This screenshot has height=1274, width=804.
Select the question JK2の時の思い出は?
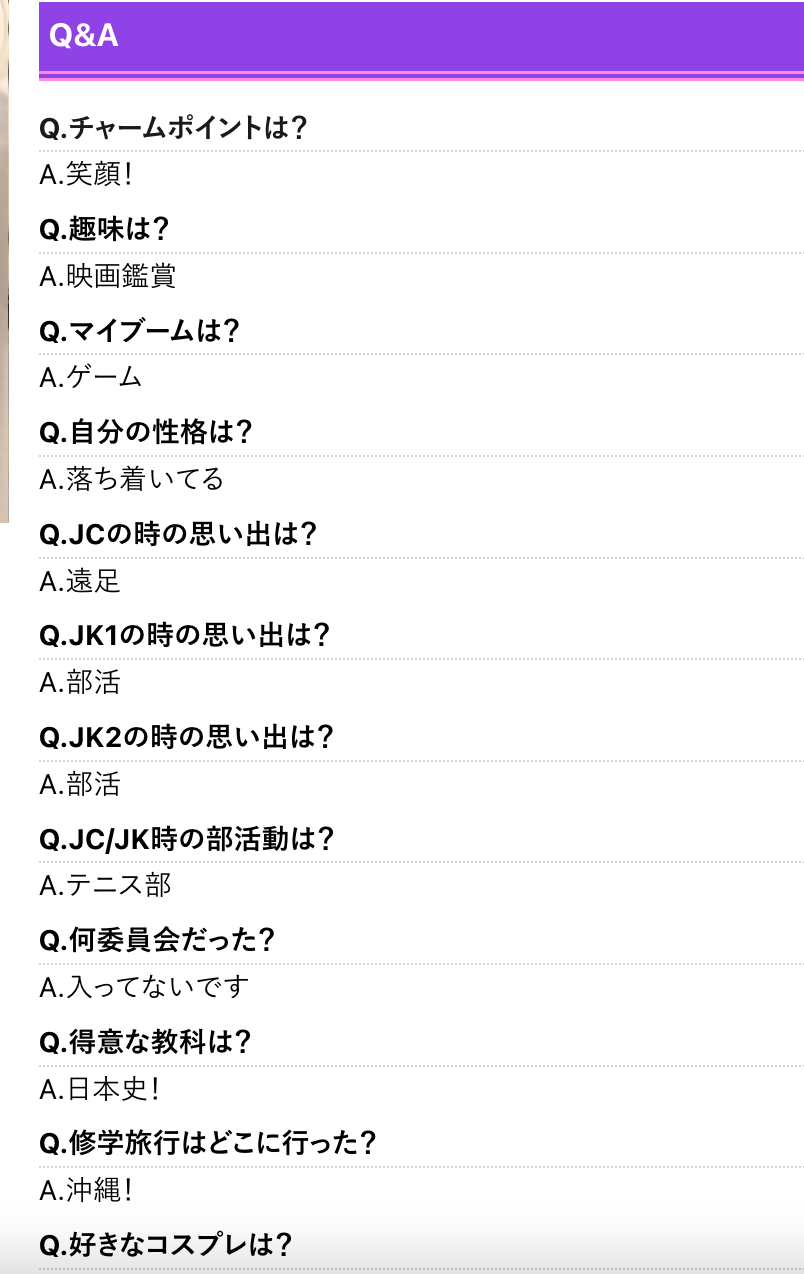click(186, 737)
